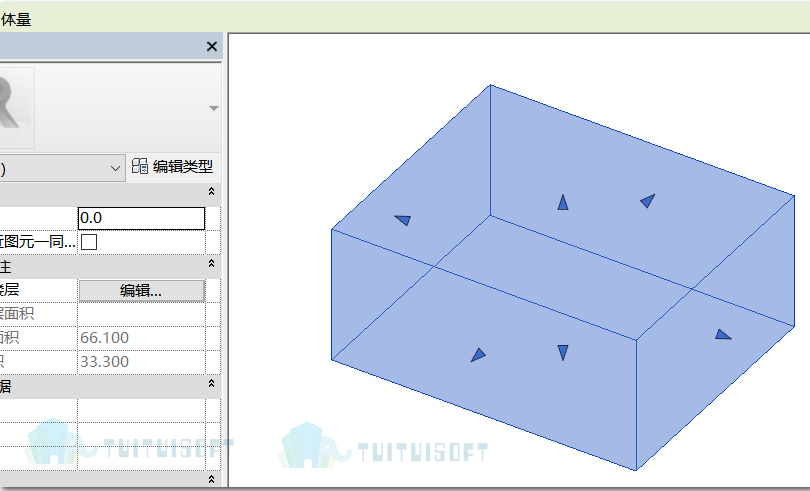Viewport: 810px width, 491px height.
Task: Click the 体量 tab label
Action: tap(15, 20)
